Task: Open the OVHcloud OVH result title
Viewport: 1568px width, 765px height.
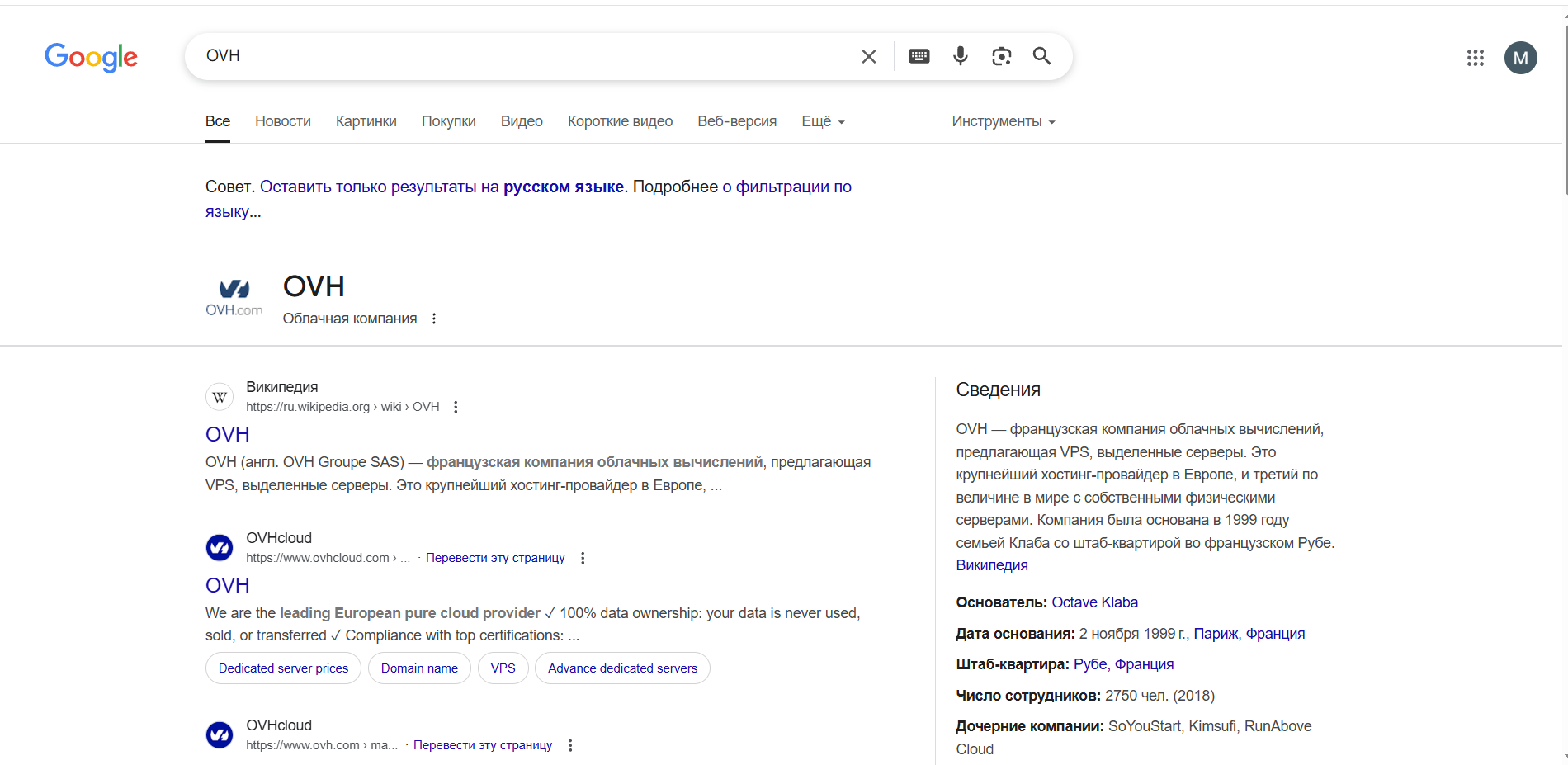Action: [x=227, y=585]
